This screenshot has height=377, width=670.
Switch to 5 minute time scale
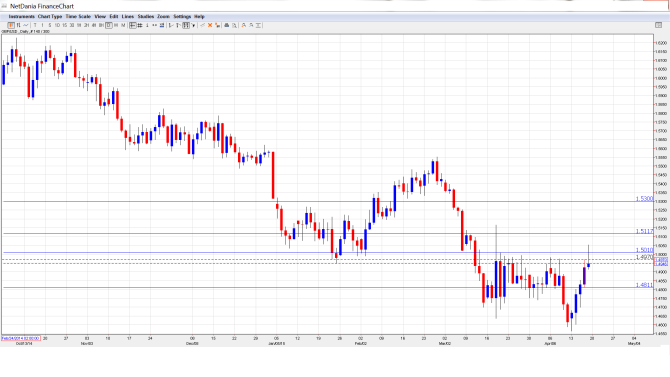pyautogui.click(x=50, y=26)
